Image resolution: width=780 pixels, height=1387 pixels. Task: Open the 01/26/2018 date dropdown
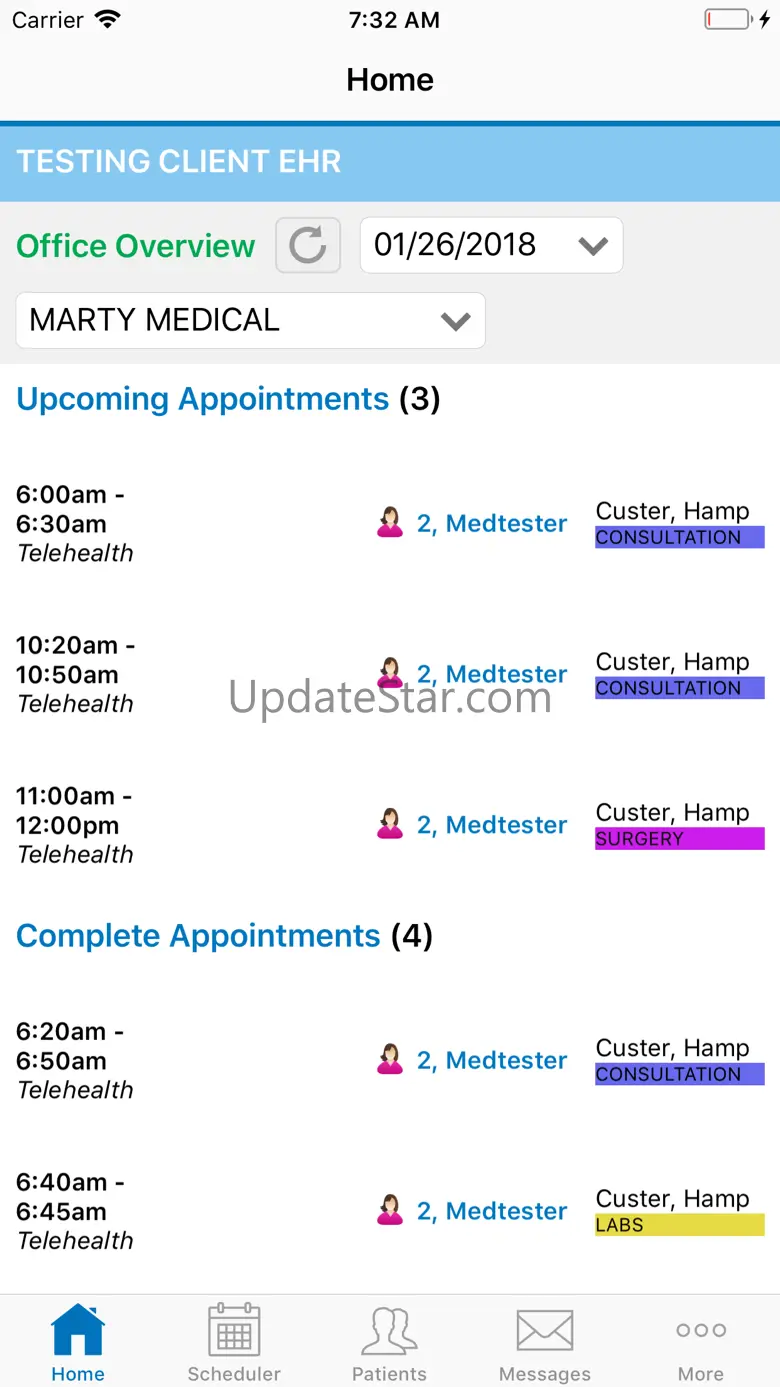[491, 245]
